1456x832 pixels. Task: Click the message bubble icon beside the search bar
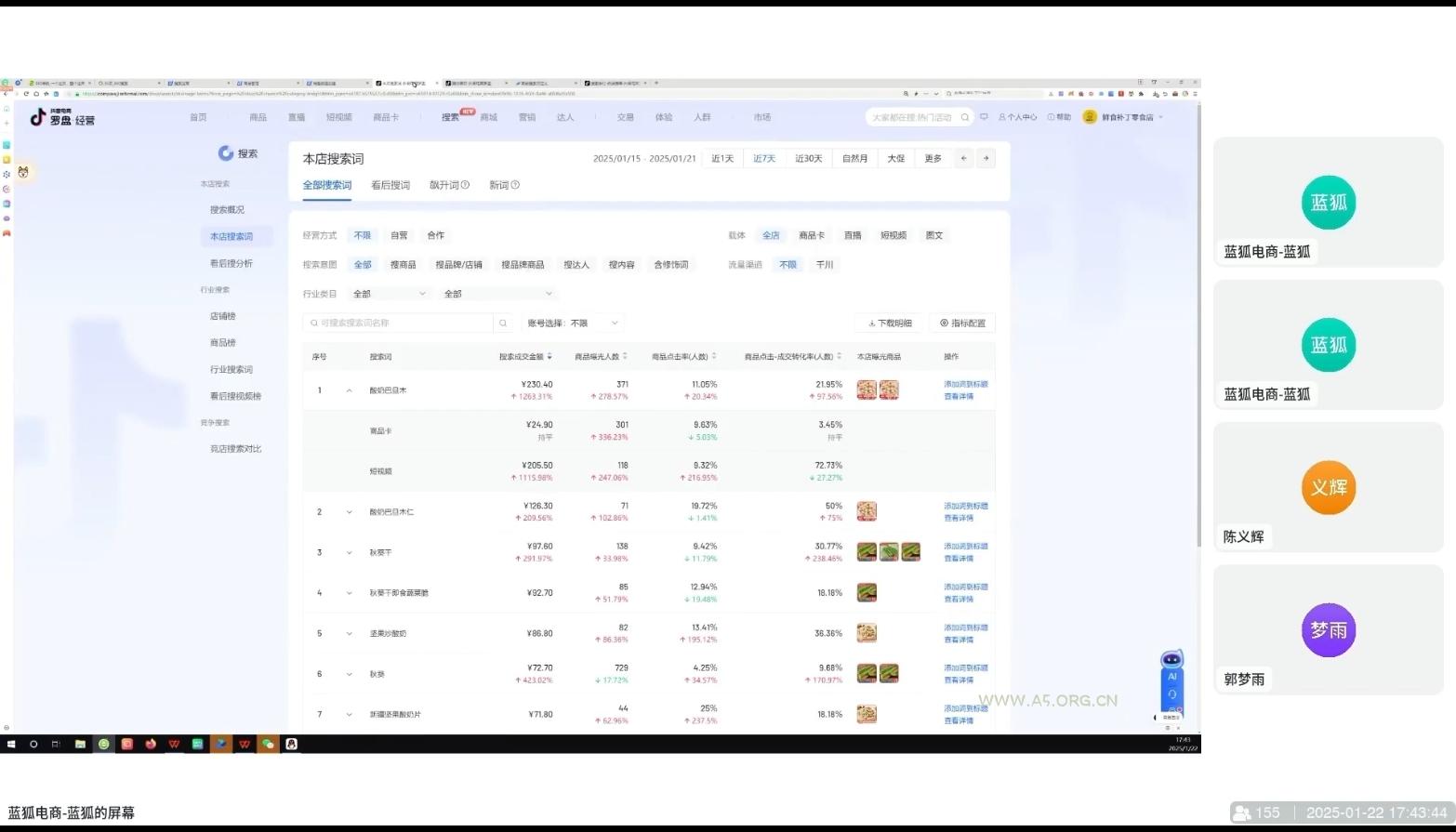(985, 117)
